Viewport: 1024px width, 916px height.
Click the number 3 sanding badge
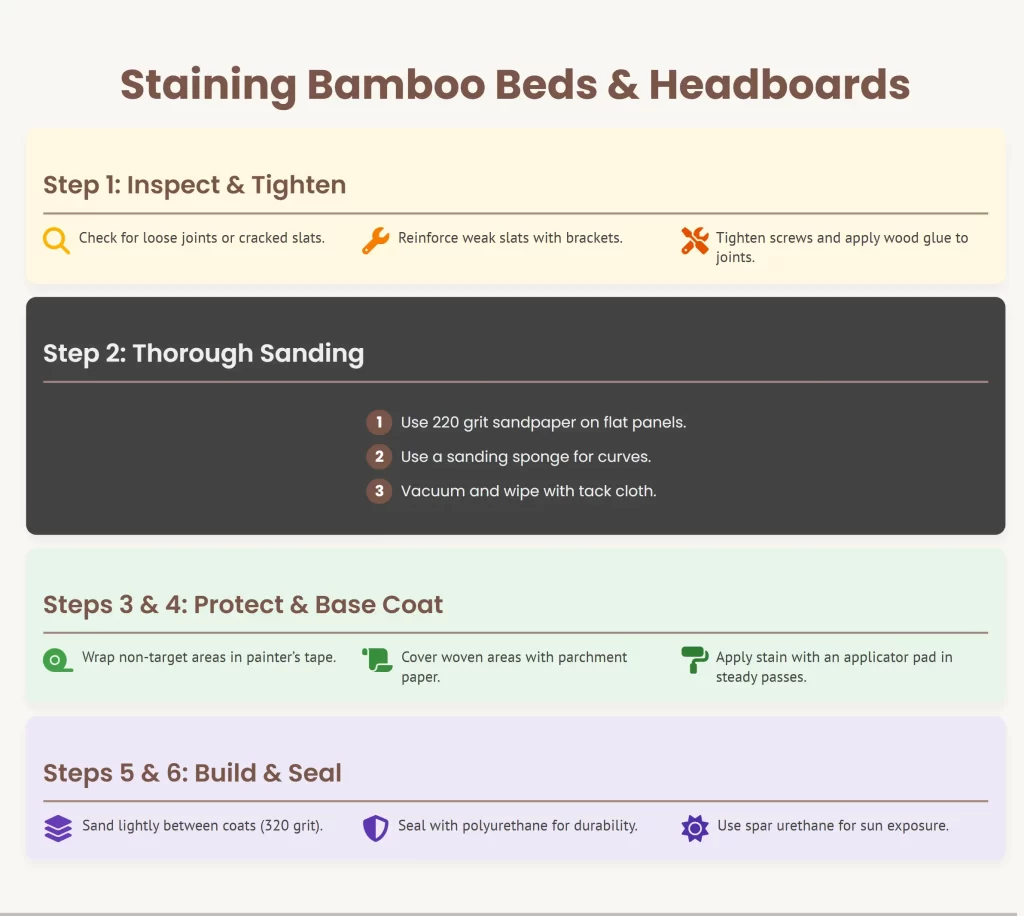[x=379, y=491]
